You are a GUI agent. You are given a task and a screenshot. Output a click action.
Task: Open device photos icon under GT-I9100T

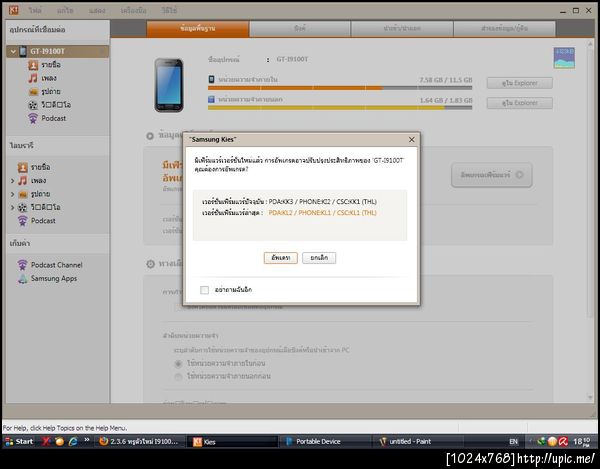(x=34, y=92)
